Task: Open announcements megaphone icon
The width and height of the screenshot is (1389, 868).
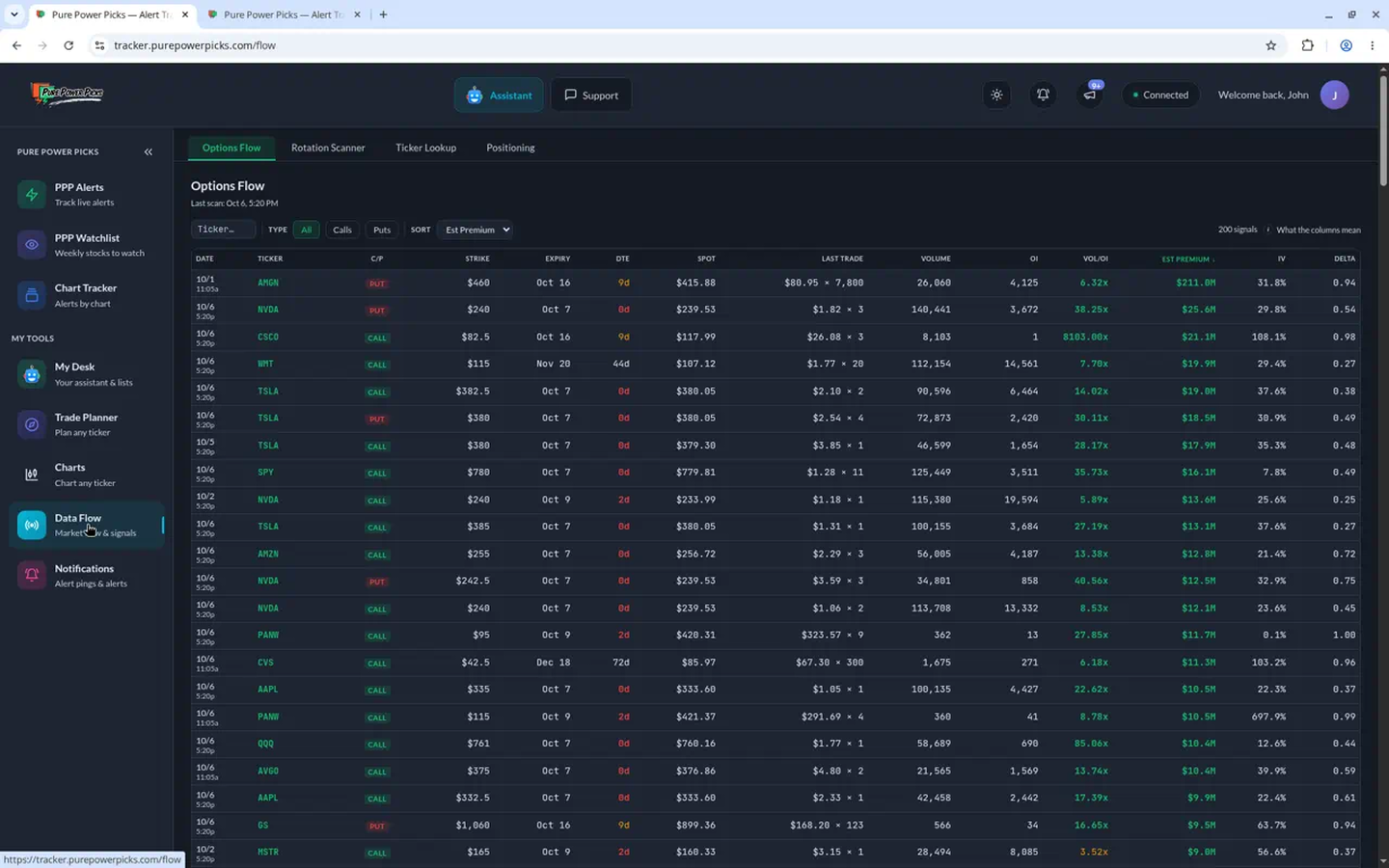Action: tap(1089, 95)
